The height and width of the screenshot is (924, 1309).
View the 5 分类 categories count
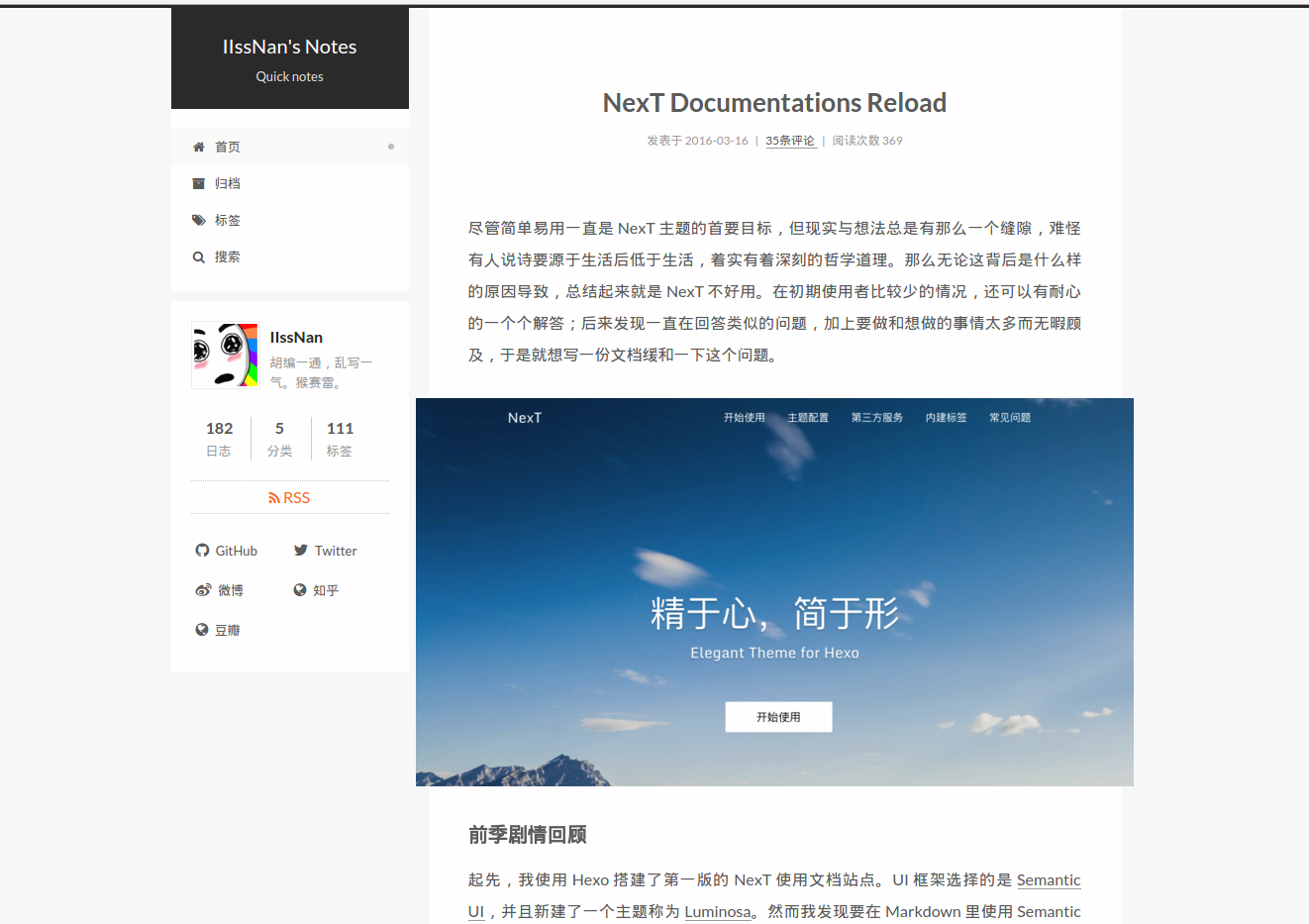click(x=279, y=439)
